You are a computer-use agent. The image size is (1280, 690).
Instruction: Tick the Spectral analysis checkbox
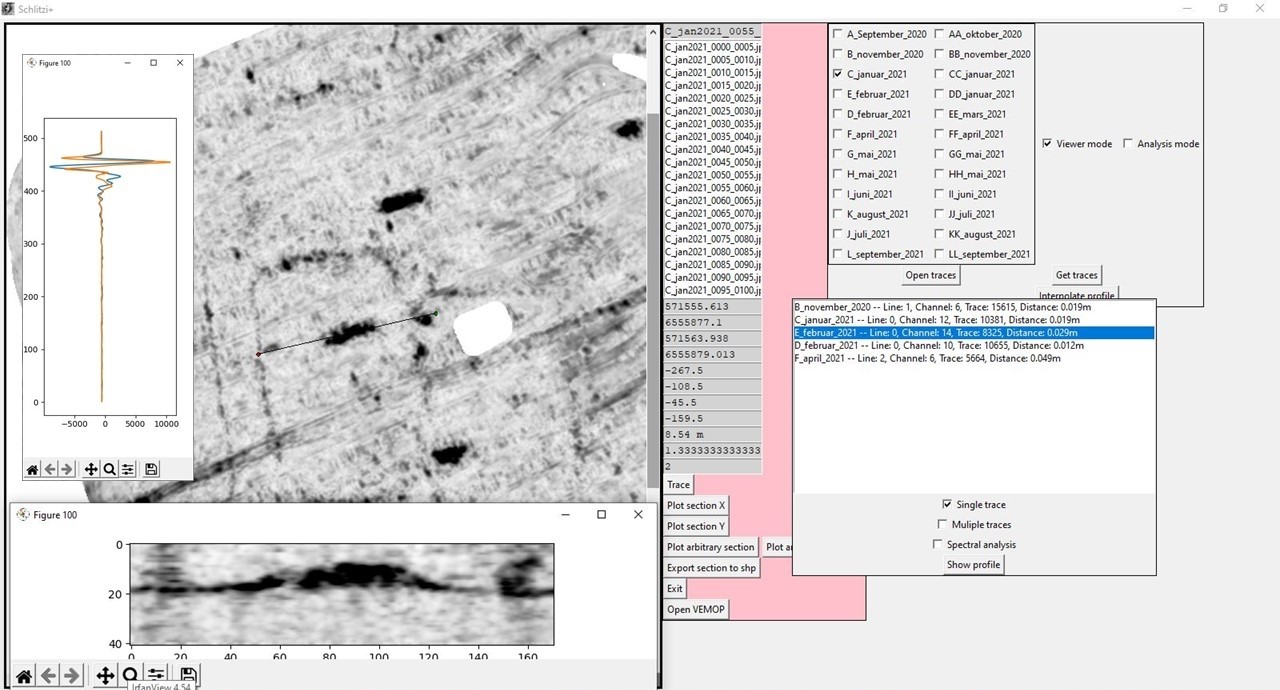coord(937,545)
